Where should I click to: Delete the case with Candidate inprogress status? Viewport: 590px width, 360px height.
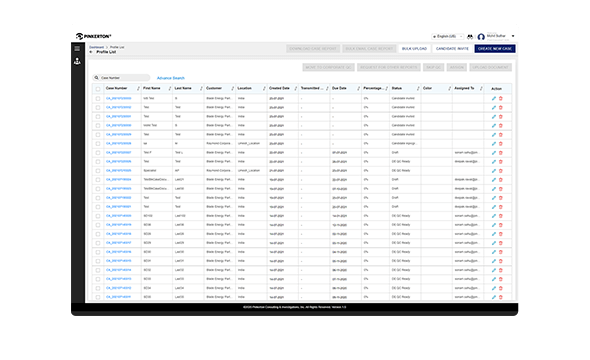[501, 144]
